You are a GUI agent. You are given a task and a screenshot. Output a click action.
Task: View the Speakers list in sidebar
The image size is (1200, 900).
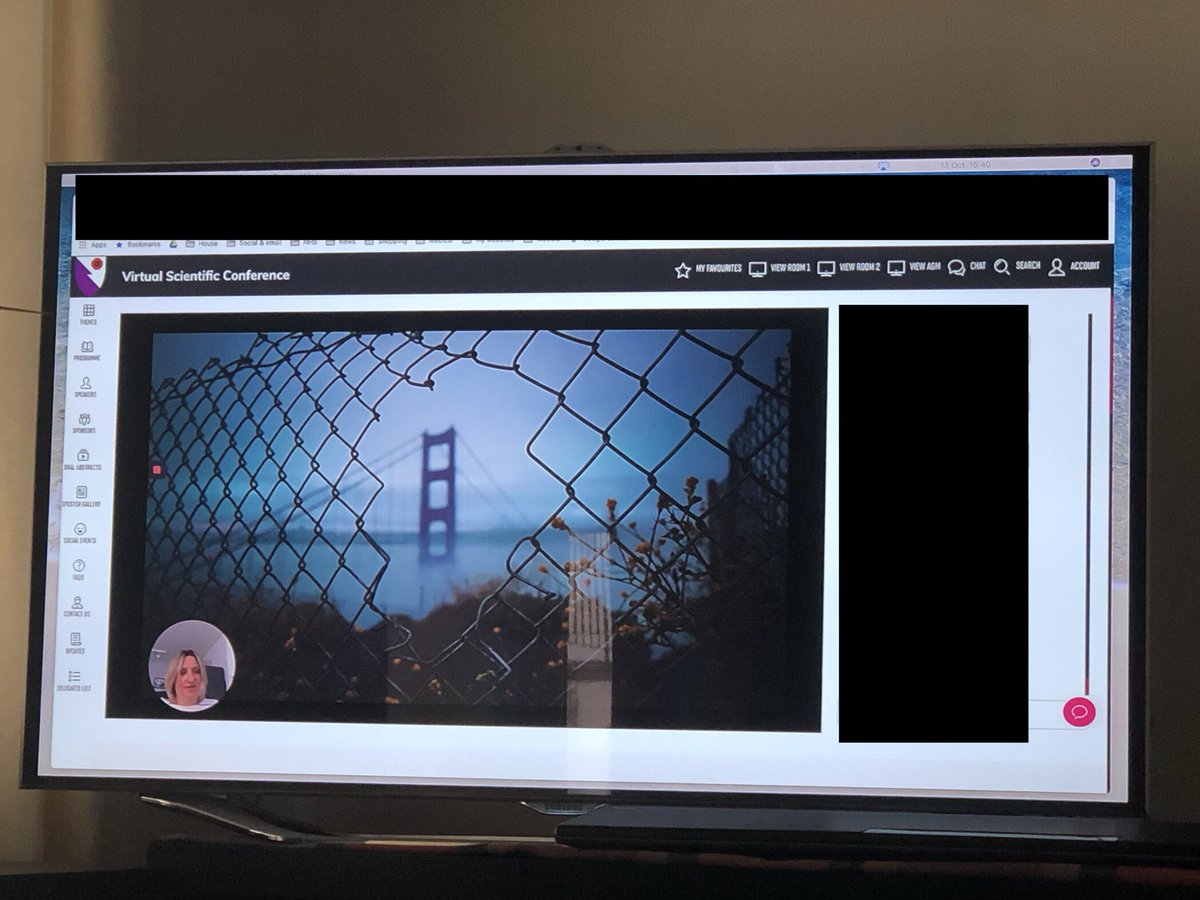click(86, 387)
